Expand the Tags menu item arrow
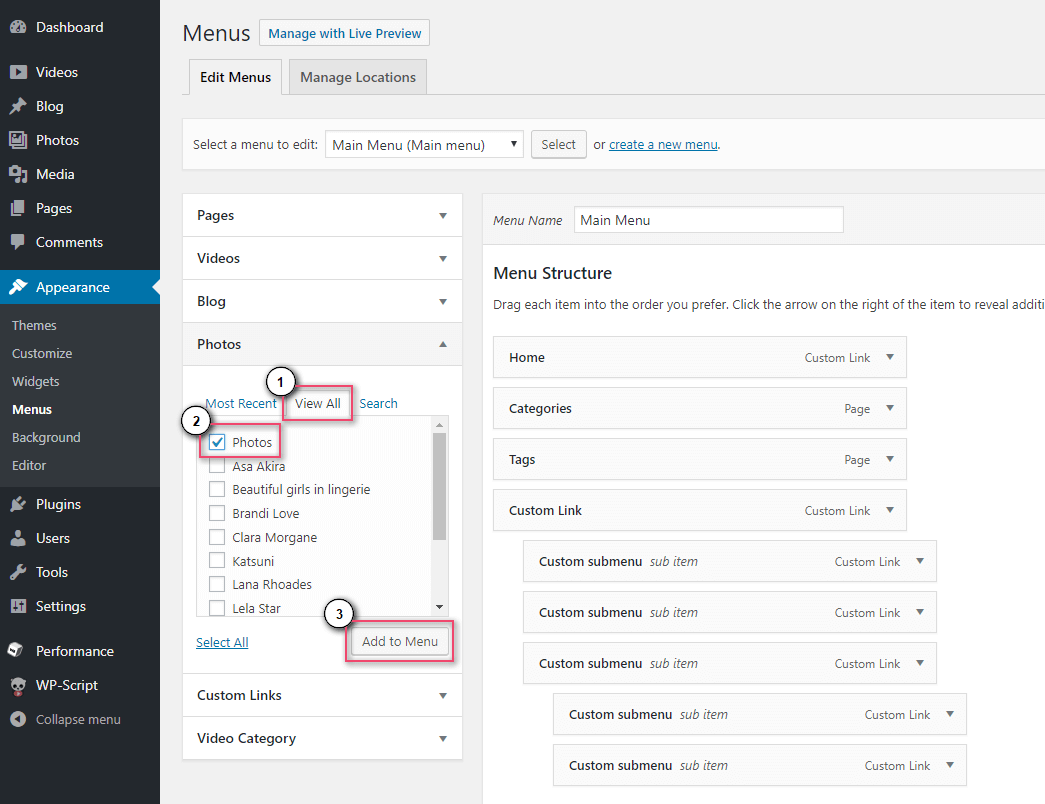This screenshot has height=804, width=1045. pyautogui.click(x=890, y=459)
